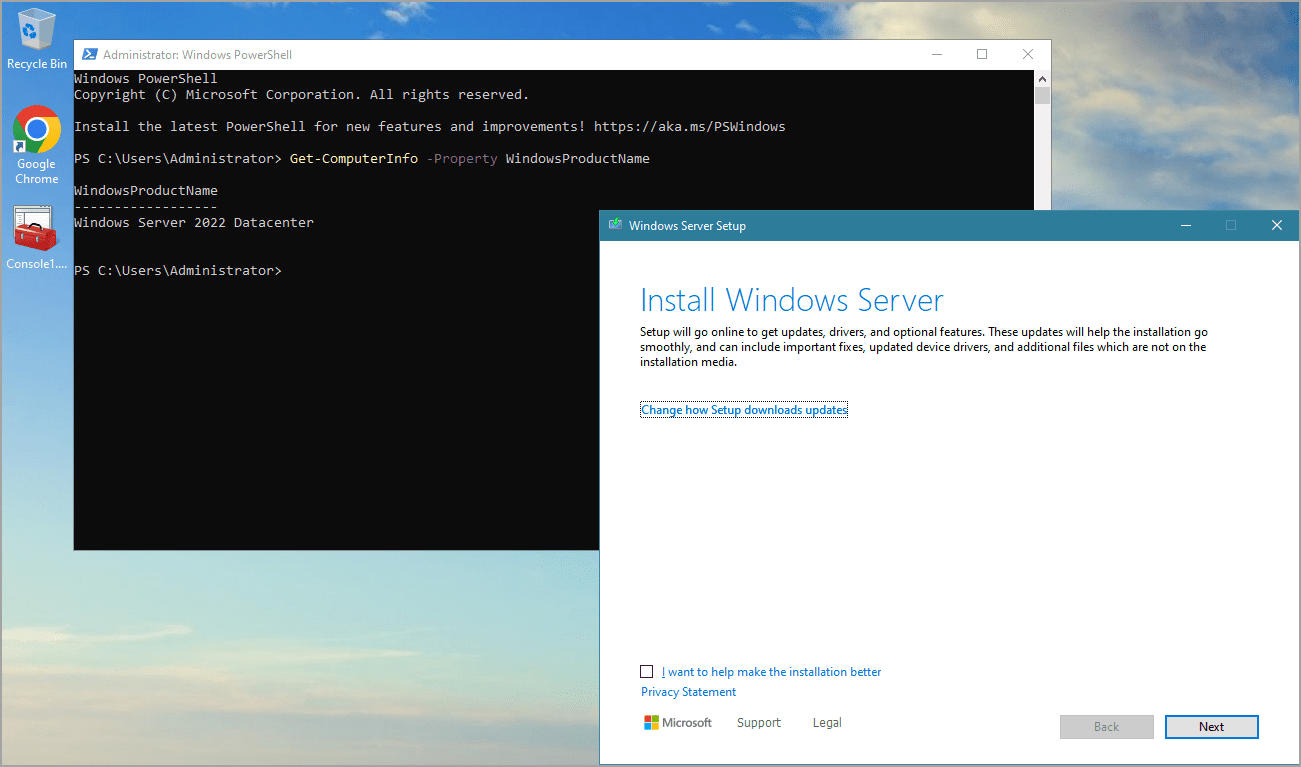1301x767 pixels.
Task: Launch Google Chrome from the desktop
Action: click(x=37, y=145)
